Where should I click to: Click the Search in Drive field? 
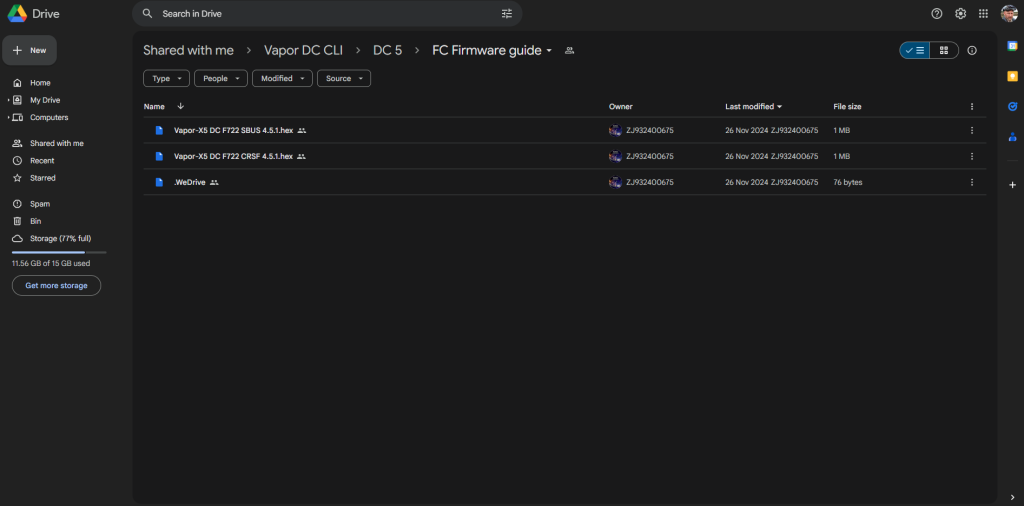point(327,14)
